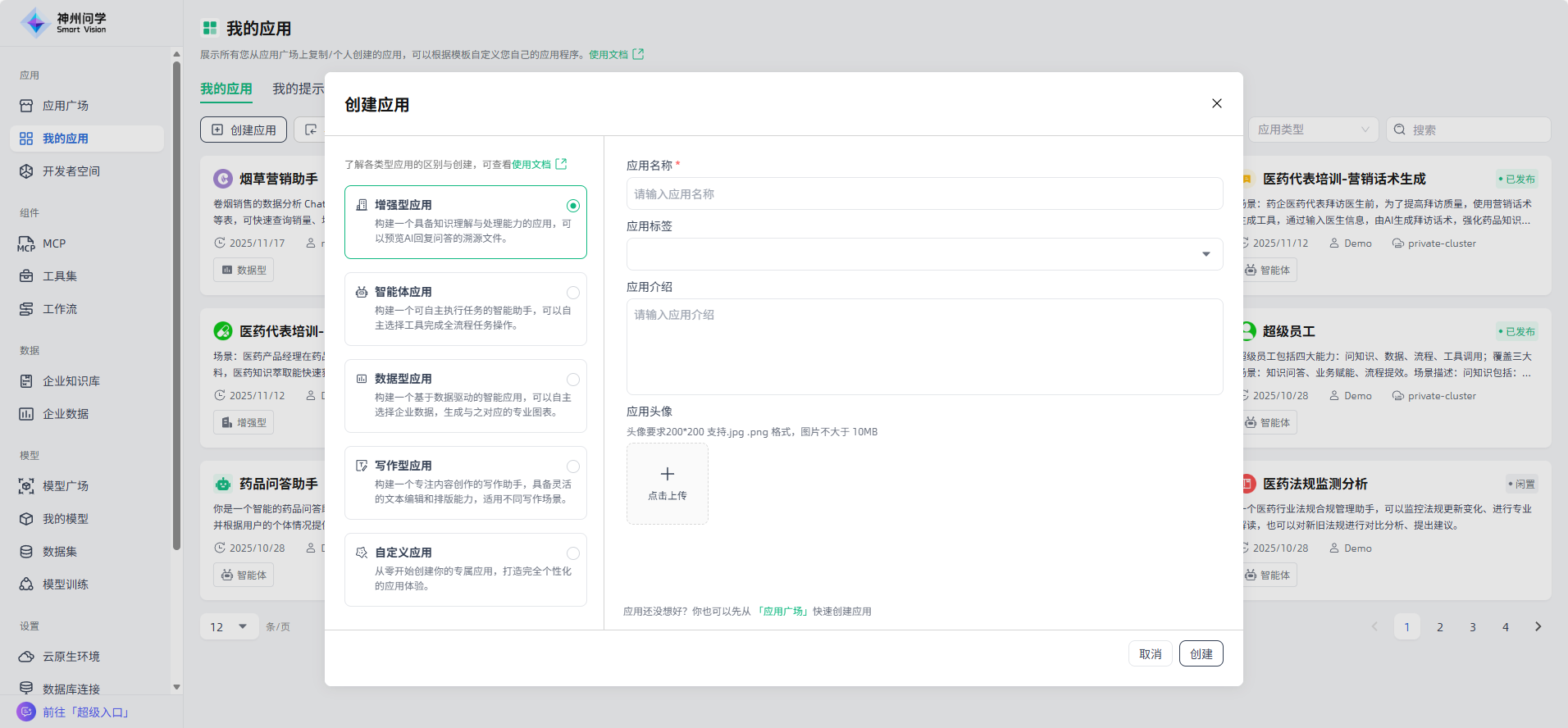The height and width of the screenshot is (728, 1568).
Task: Click the 开发者空间 icon
Action: click(26, 171)
